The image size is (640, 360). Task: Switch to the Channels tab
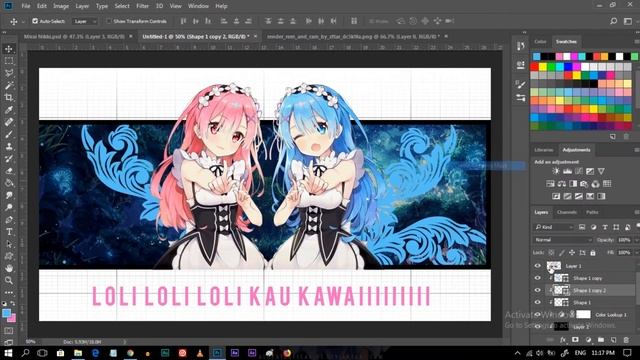567,212
